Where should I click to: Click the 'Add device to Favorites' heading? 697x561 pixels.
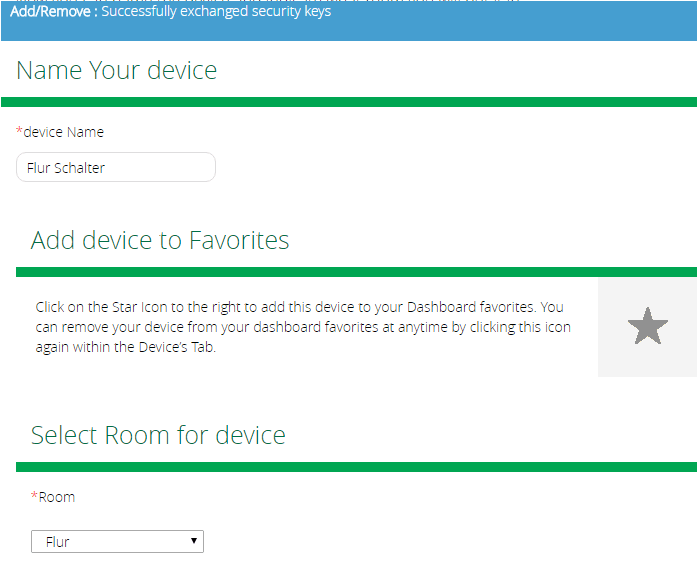(x=160, y=240)
